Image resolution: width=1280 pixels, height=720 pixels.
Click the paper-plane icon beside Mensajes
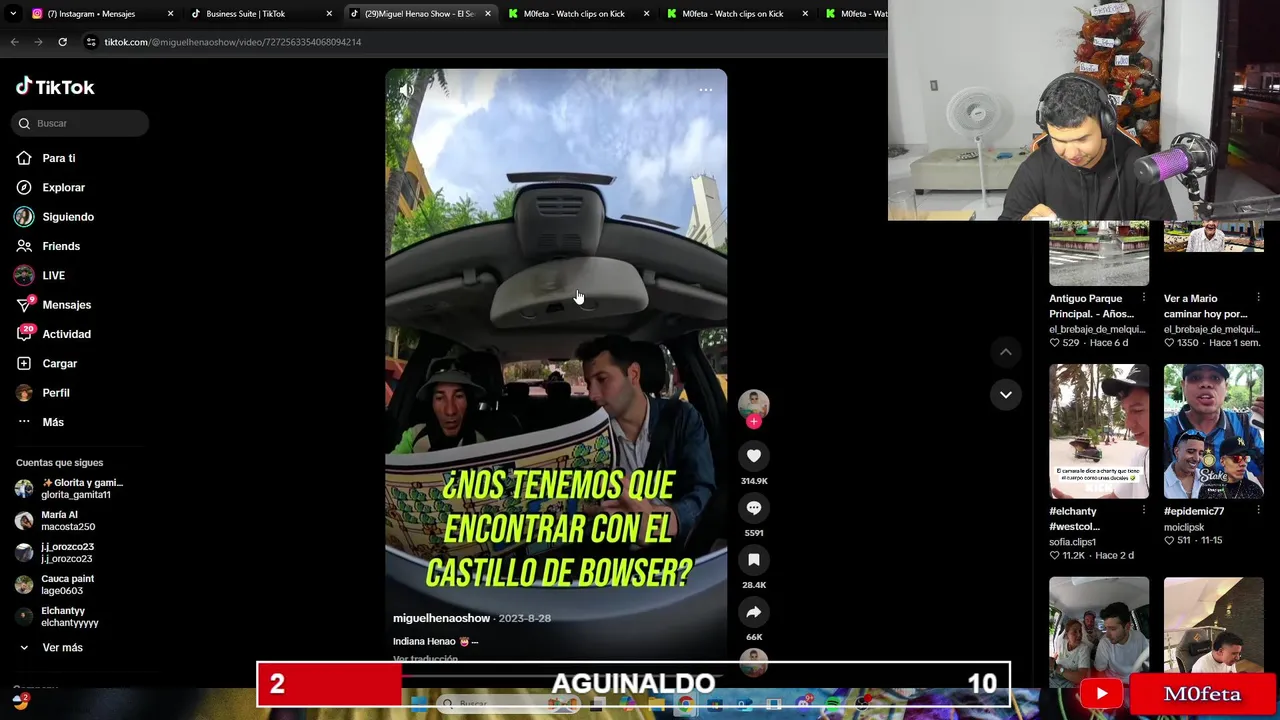(x=24, y=305)
